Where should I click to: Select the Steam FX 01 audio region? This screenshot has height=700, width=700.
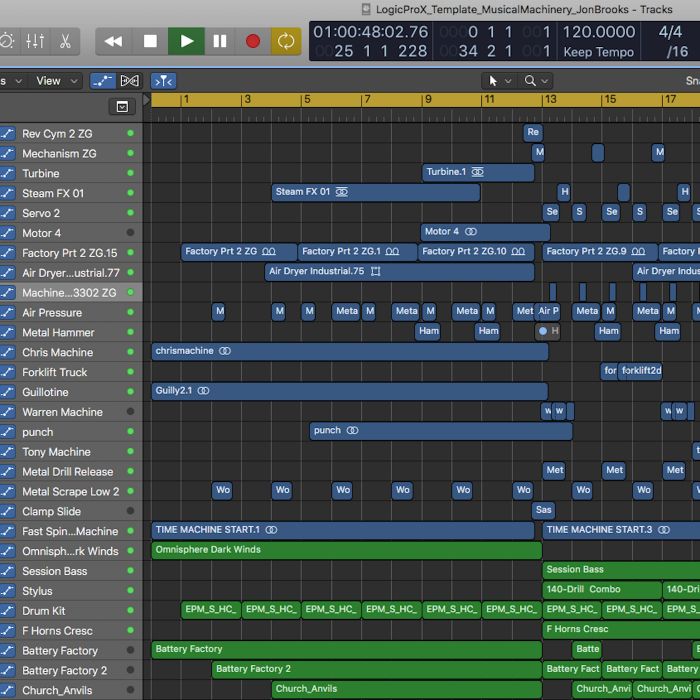click(375, 192)
